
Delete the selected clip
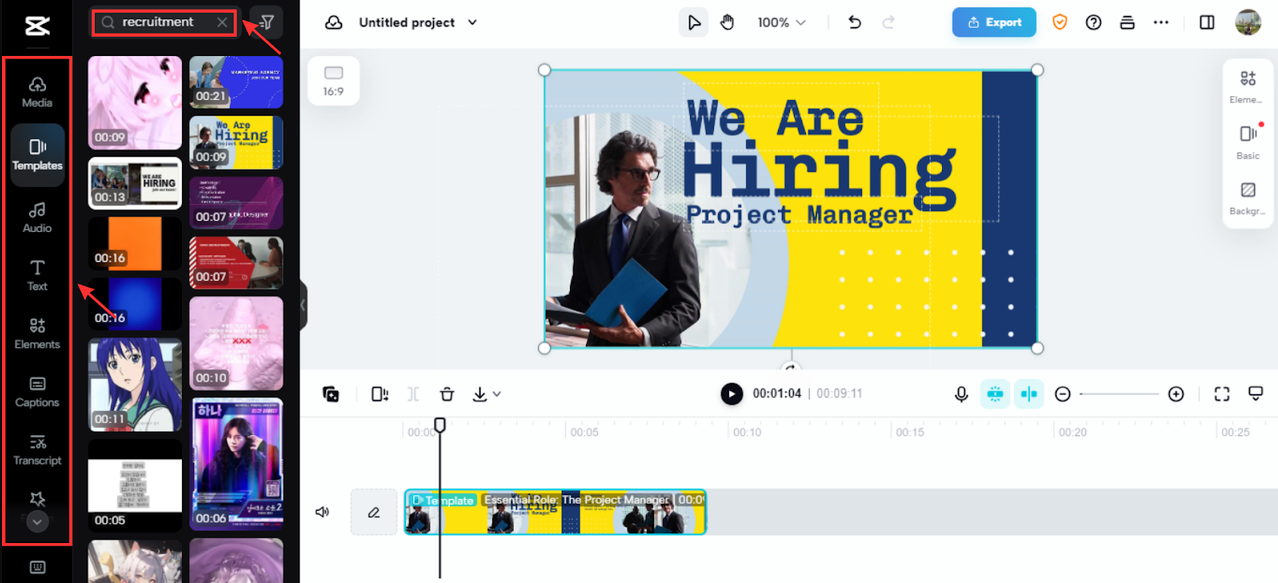[x=447, y=394]
